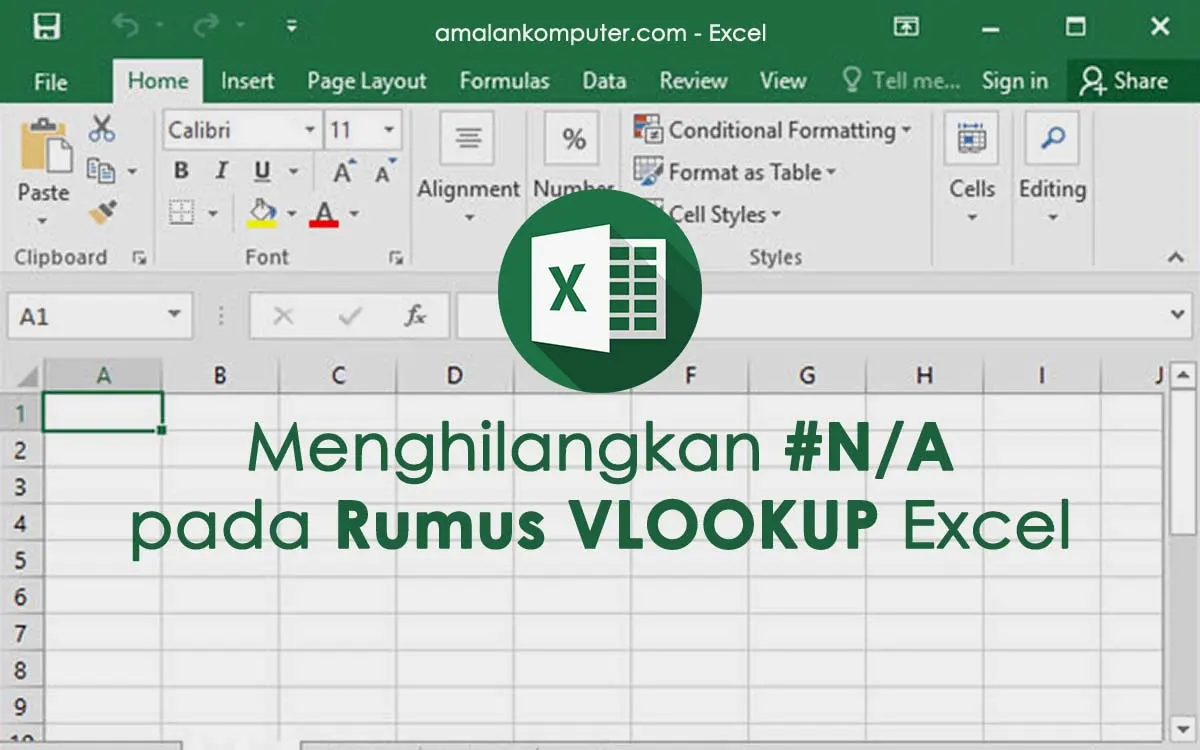Click the vertical scrollbar up arrow
The width and height of the screenshot is (1200, 750).
pyautogui.click(x=1183, y=376)
